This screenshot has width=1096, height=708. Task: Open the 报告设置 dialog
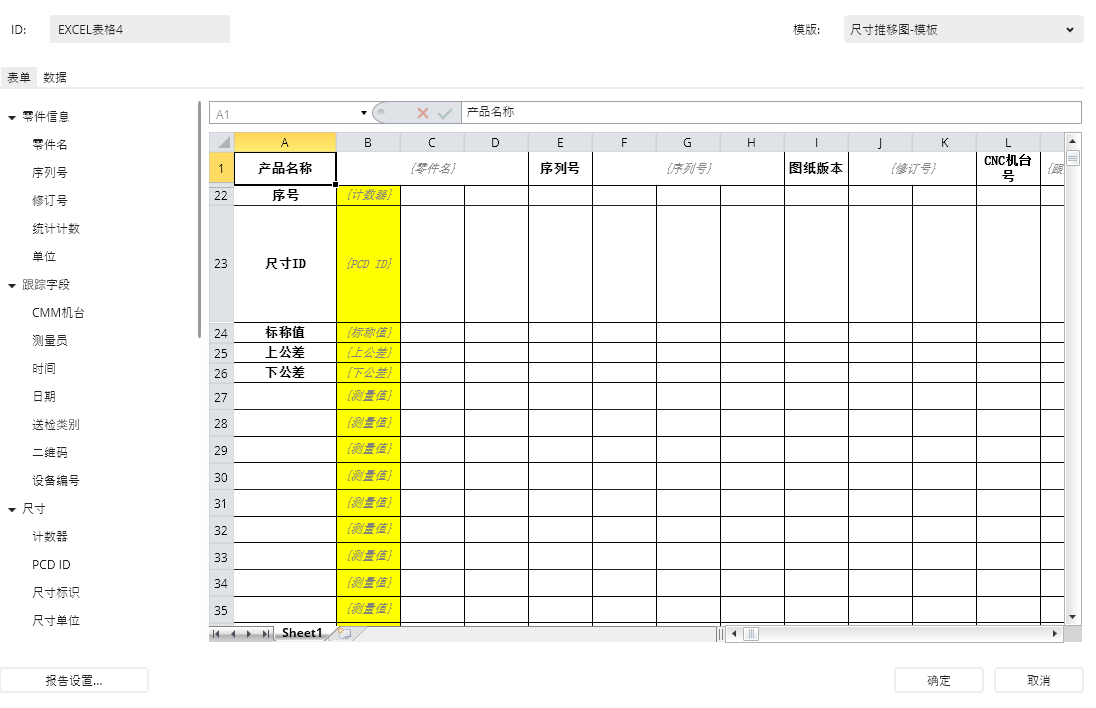tap(75, 679)
